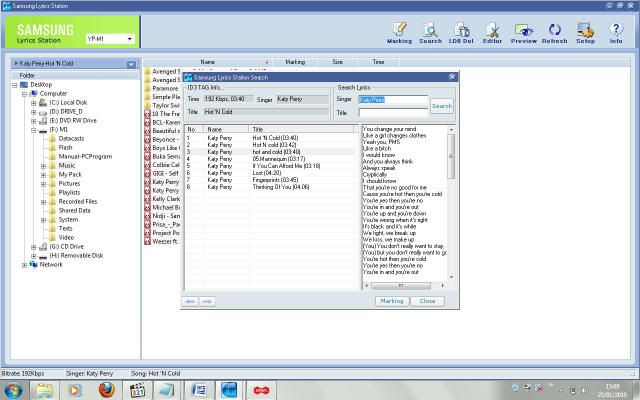
Task: Open the YP-M1 device dropdown
Action: pos(130,39)
